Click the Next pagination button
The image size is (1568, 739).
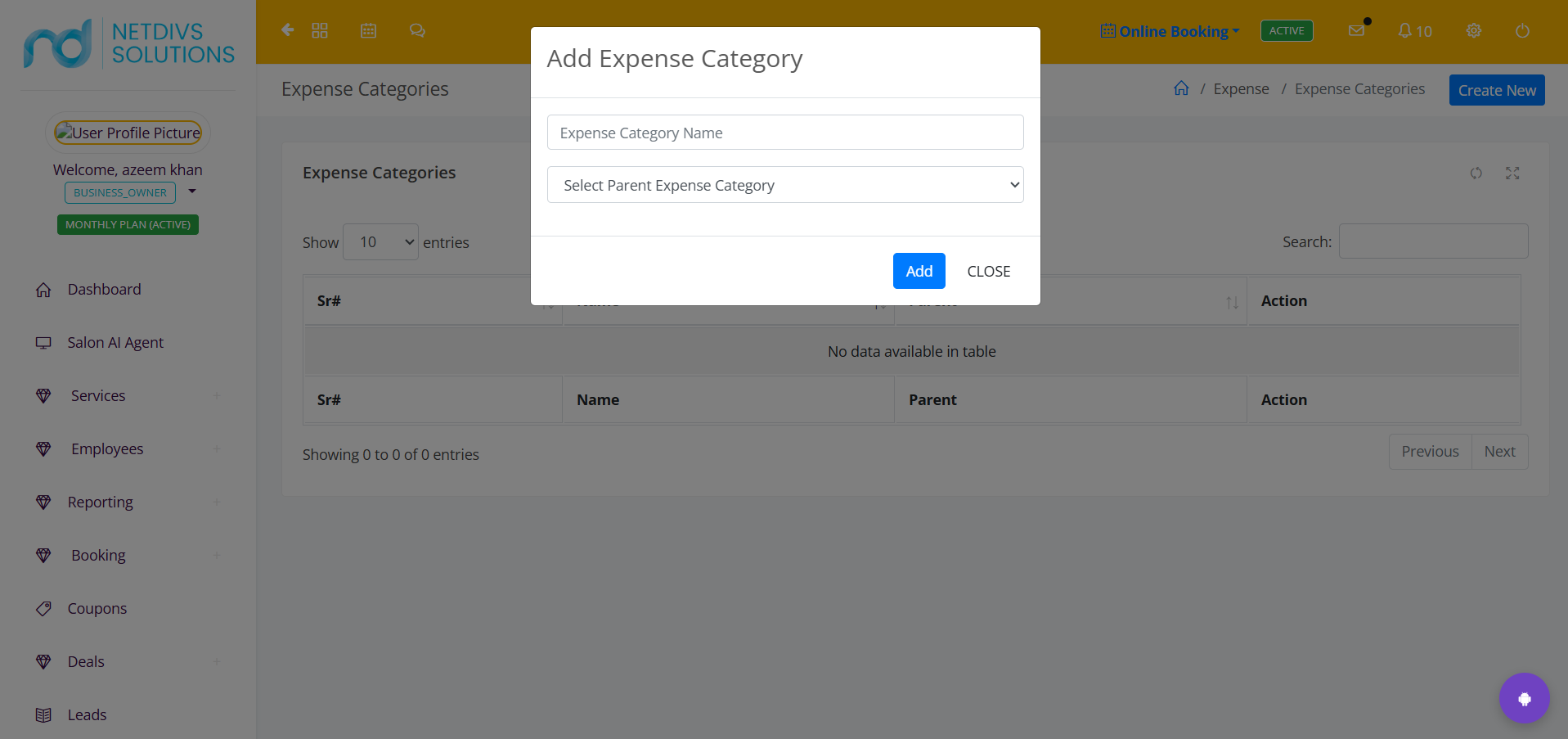(x=1499, y=452)
